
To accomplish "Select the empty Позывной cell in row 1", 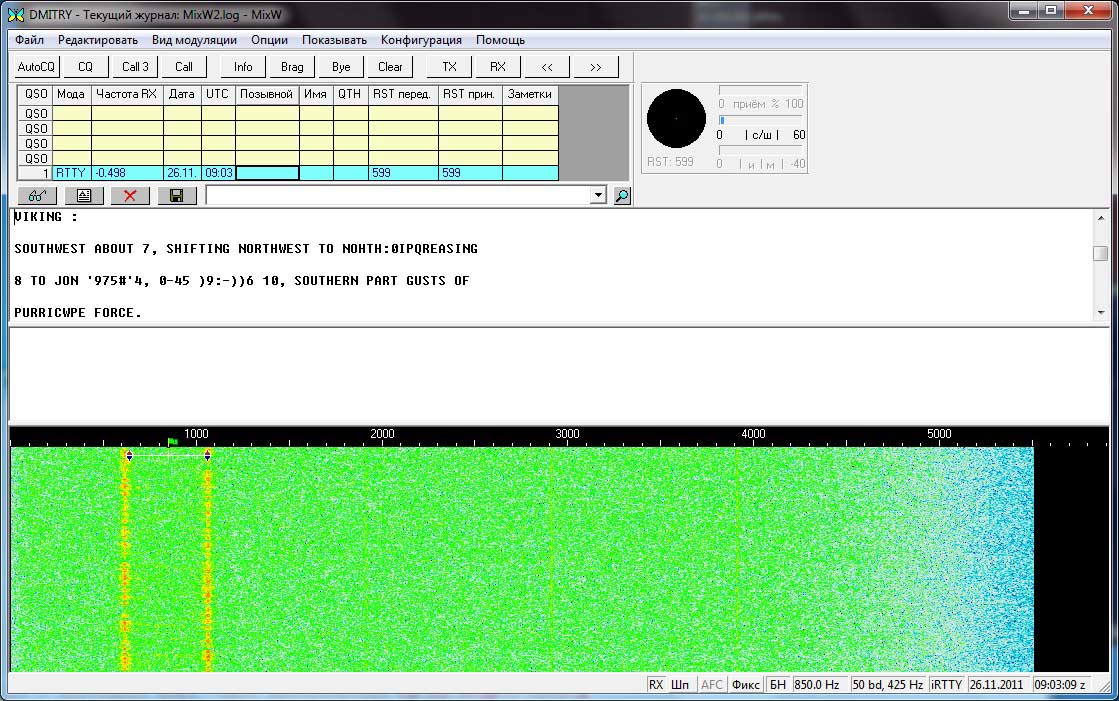I will click(267, 173).
